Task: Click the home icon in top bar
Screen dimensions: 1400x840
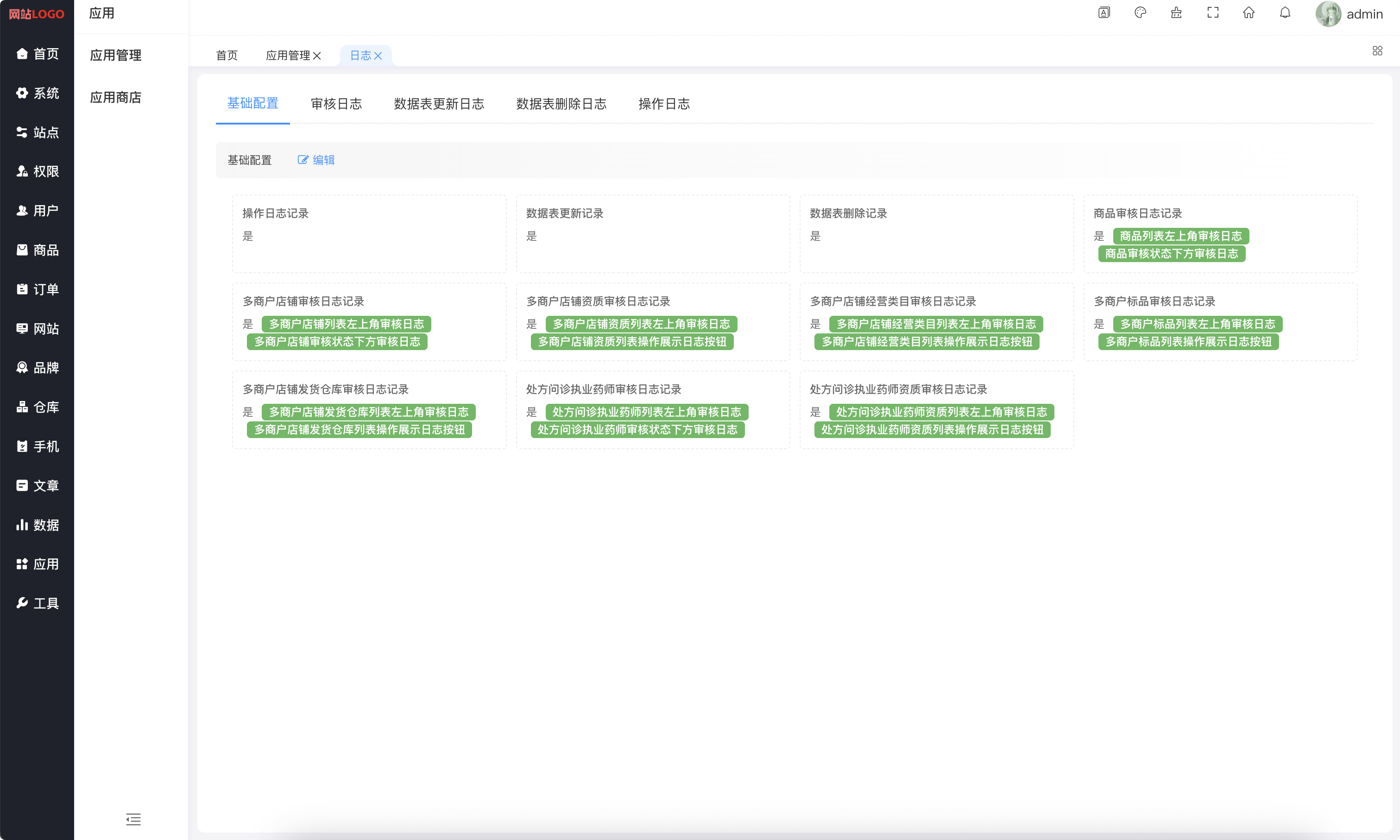Action: click(1249, 13)
